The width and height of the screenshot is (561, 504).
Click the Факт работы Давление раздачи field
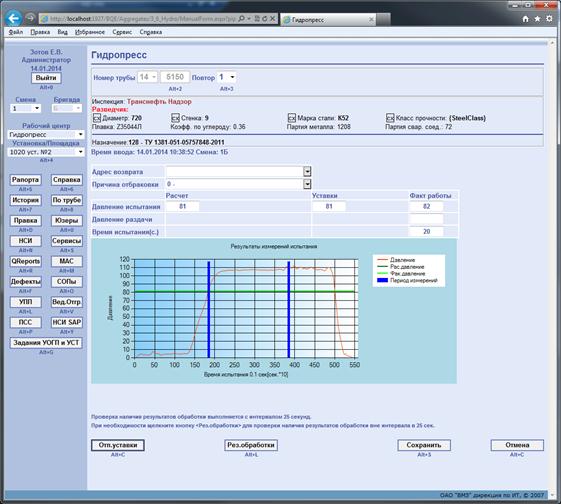point(426,219)
